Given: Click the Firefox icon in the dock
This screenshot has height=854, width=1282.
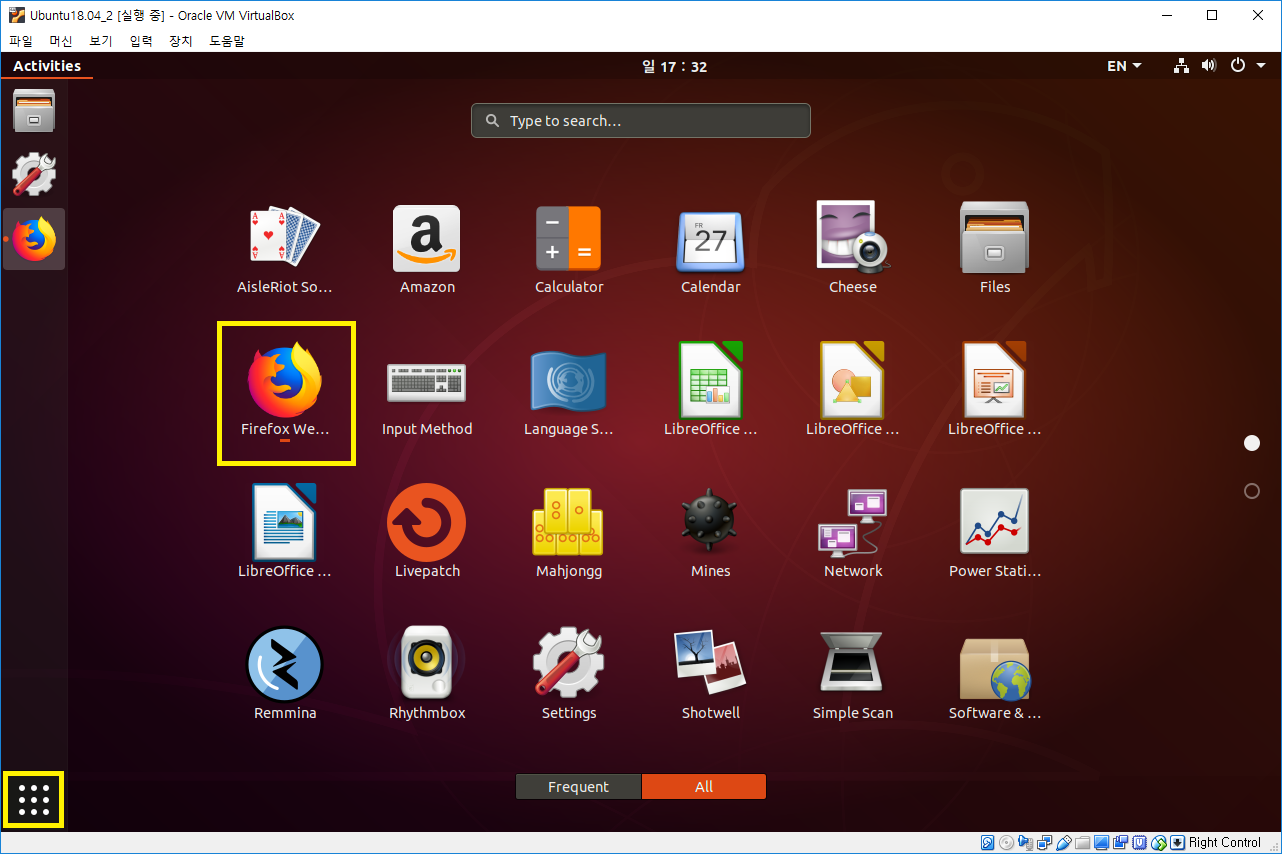Looking at the screenshot, I should (x=34, y=239).
